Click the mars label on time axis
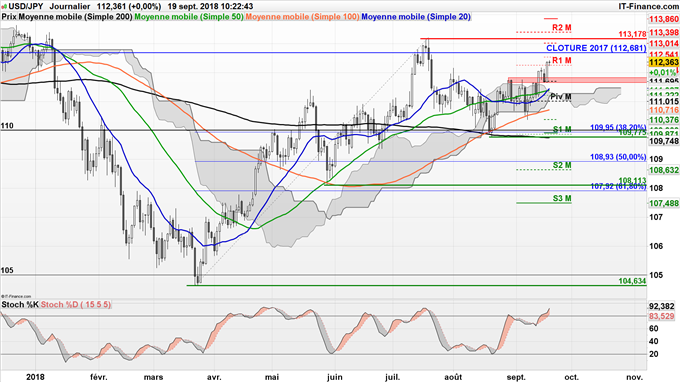 pos(153,377)
